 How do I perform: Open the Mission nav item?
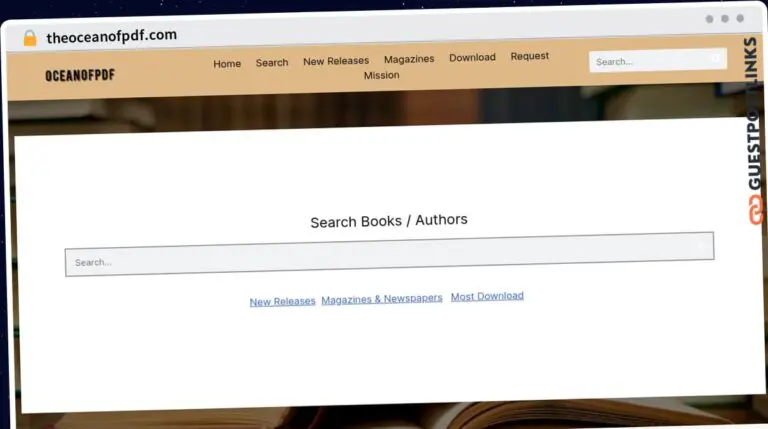[382, 75]
